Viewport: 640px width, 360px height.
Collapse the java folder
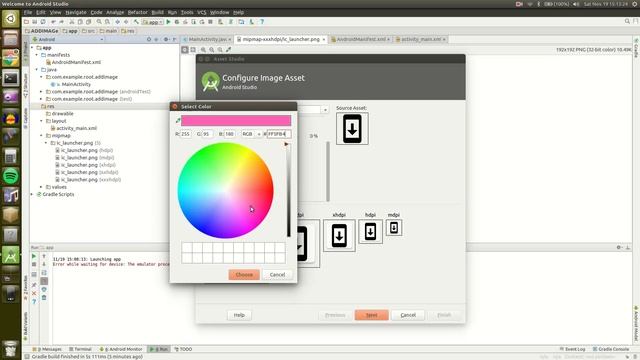(37, 69)
